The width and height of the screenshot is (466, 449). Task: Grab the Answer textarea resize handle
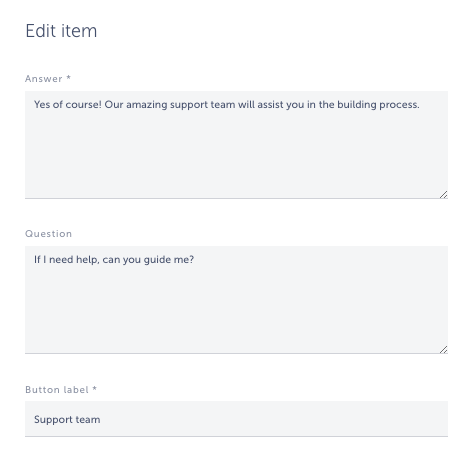tap(443, 195)
